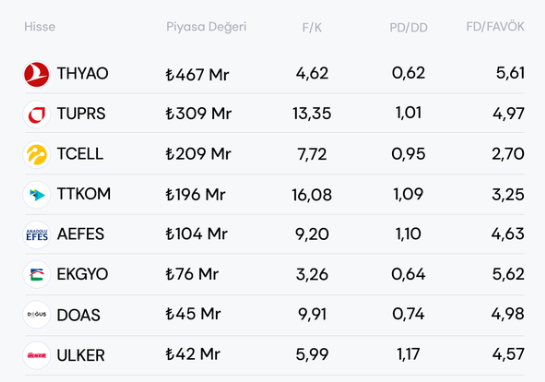
Task: Open the TTKOM logo icon
Action: click(36, 195)
